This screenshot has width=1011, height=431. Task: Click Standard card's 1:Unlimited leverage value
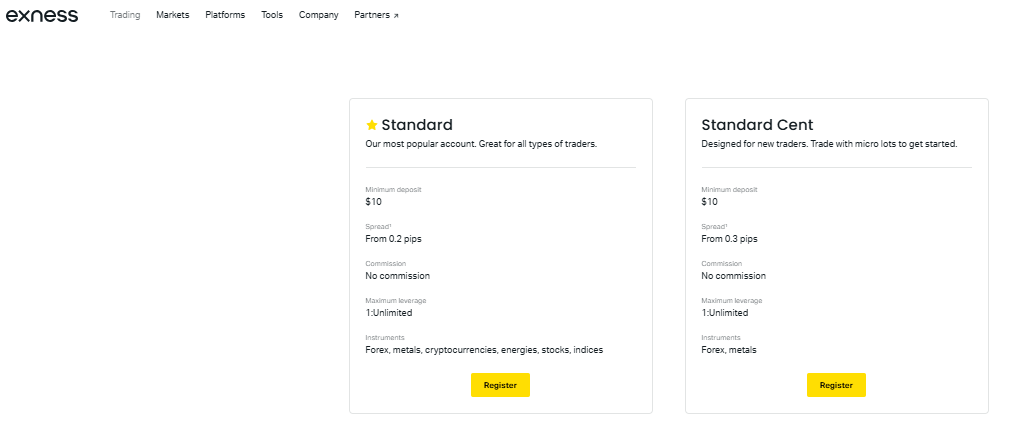click(x=389, y=313)
